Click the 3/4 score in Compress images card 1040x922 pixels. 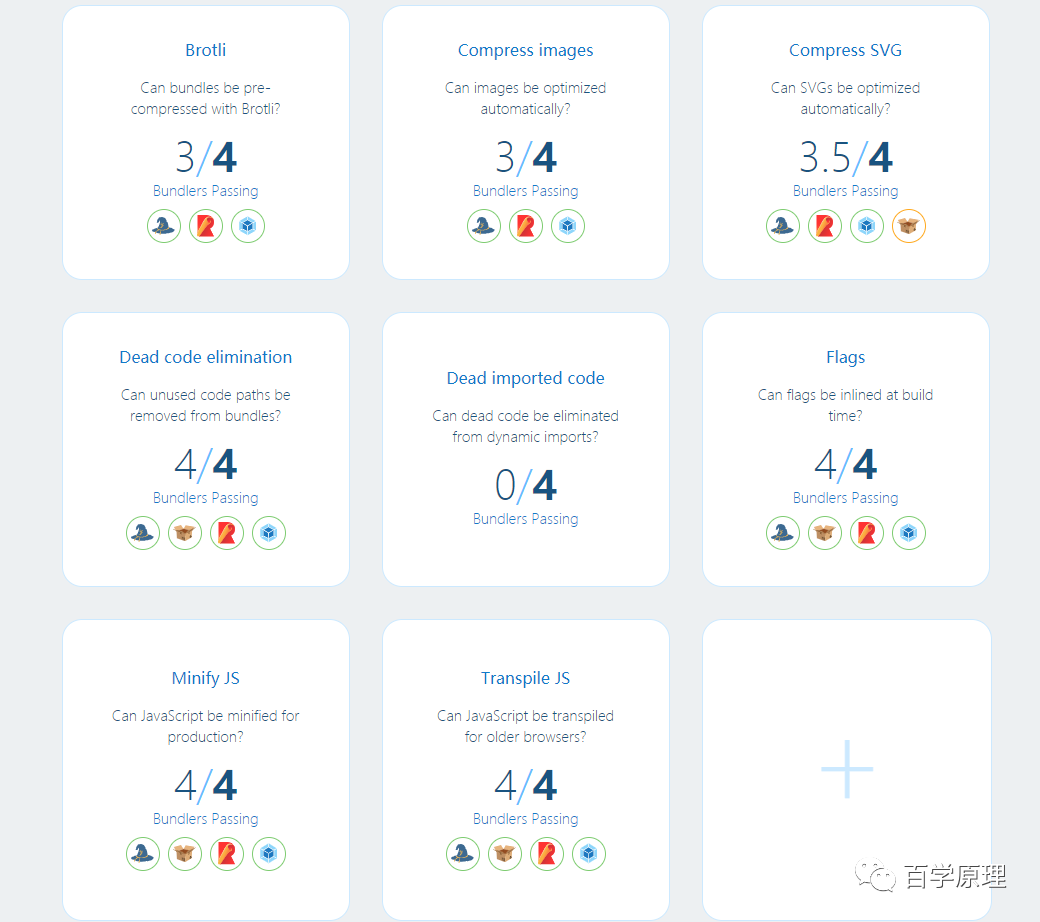pos(525,158)
